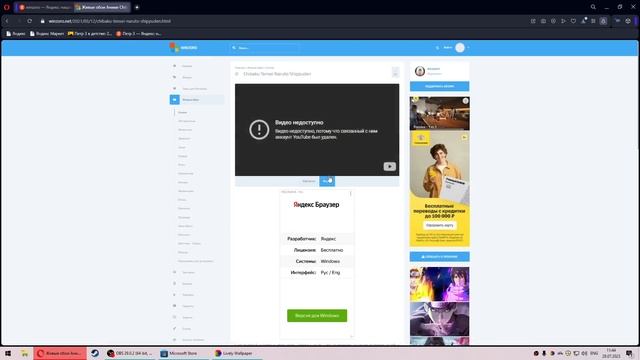This screenshot has height=360, width=640.
Task: Open the Windows Start menu
Action: click(8, 353)
